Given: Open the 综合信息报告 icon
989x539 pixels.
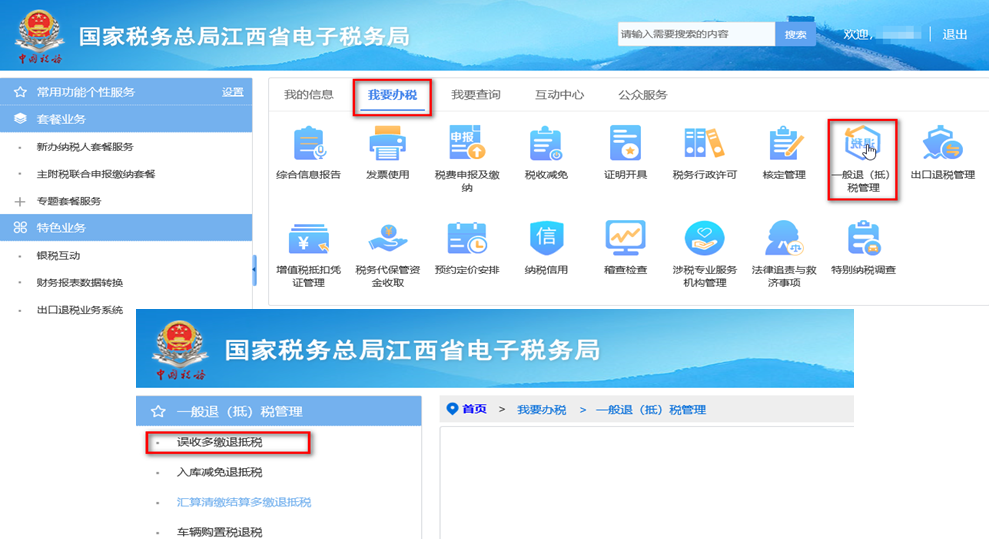Looking at the screenshot, I should point(308,146).
